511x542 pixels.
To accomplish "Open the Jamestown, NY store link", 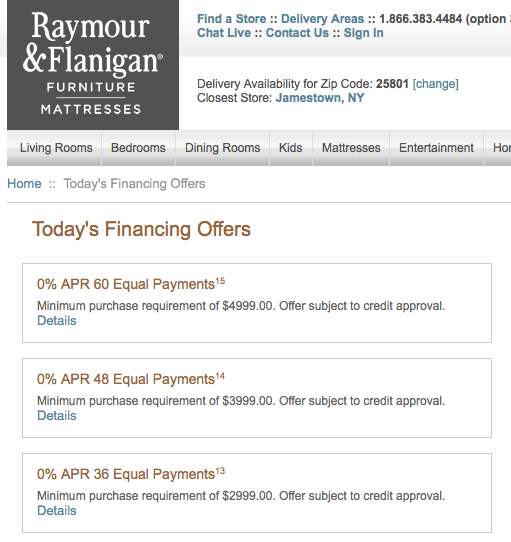I will click(x=320, y=98).
